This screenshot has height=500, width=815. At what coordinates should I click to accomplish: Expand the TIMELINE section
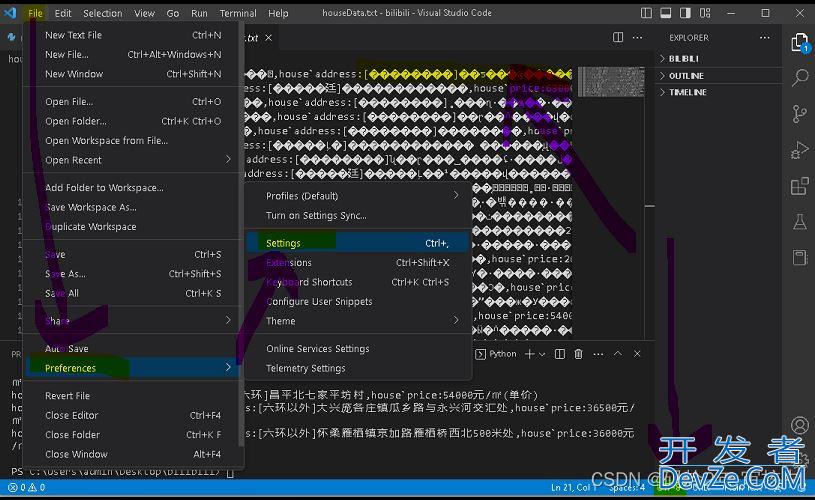coord(718,93)
